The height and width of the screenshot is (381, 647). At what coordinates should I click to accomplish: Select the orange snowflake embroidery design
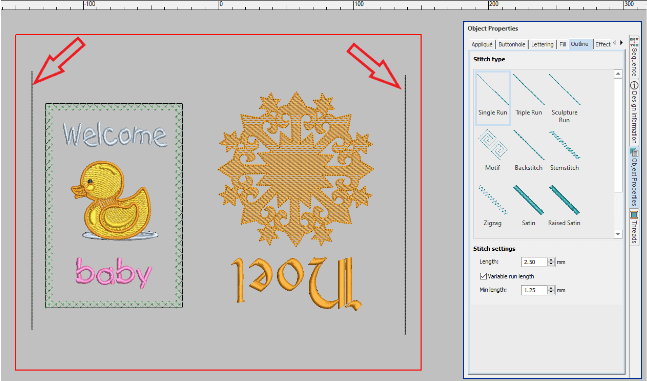click(296, 169)
